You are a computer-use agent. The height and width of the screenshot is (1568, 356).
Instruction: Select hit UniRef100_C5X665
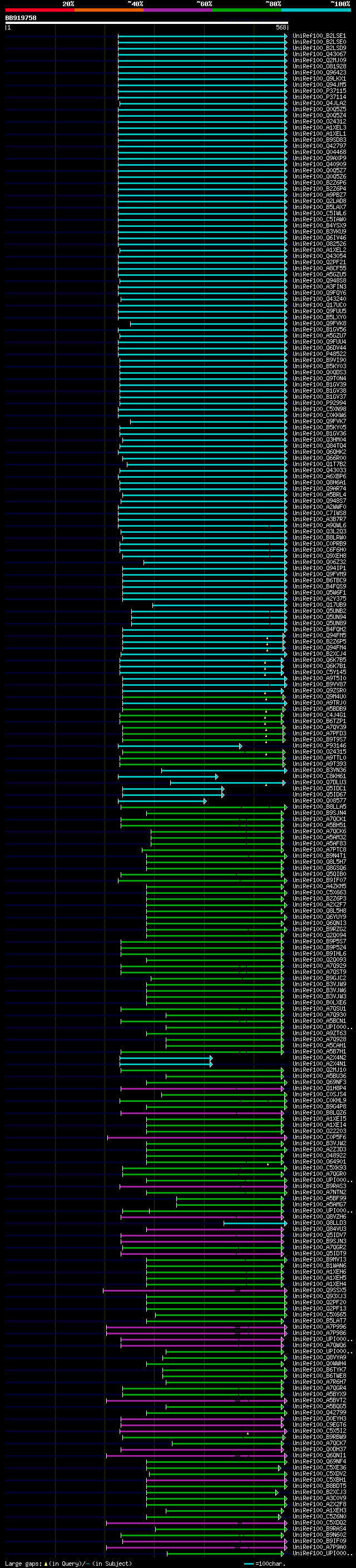(319, 1315)
